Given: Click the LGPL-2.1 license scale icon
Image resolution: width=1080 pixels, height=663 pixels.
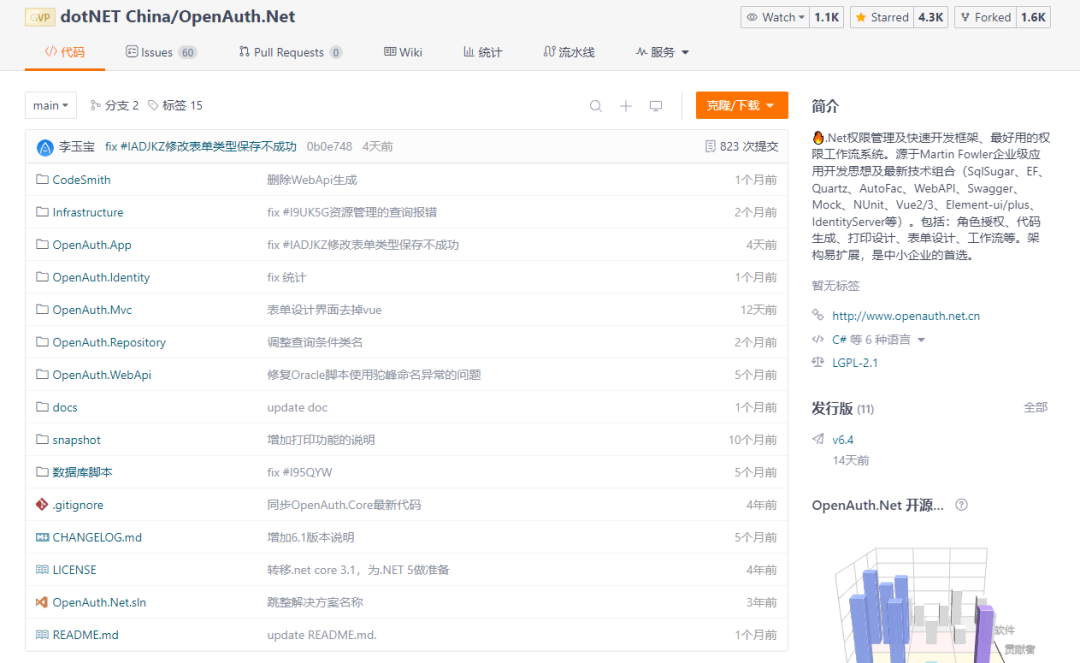Looking at the screenshot, I should (818, 362).
